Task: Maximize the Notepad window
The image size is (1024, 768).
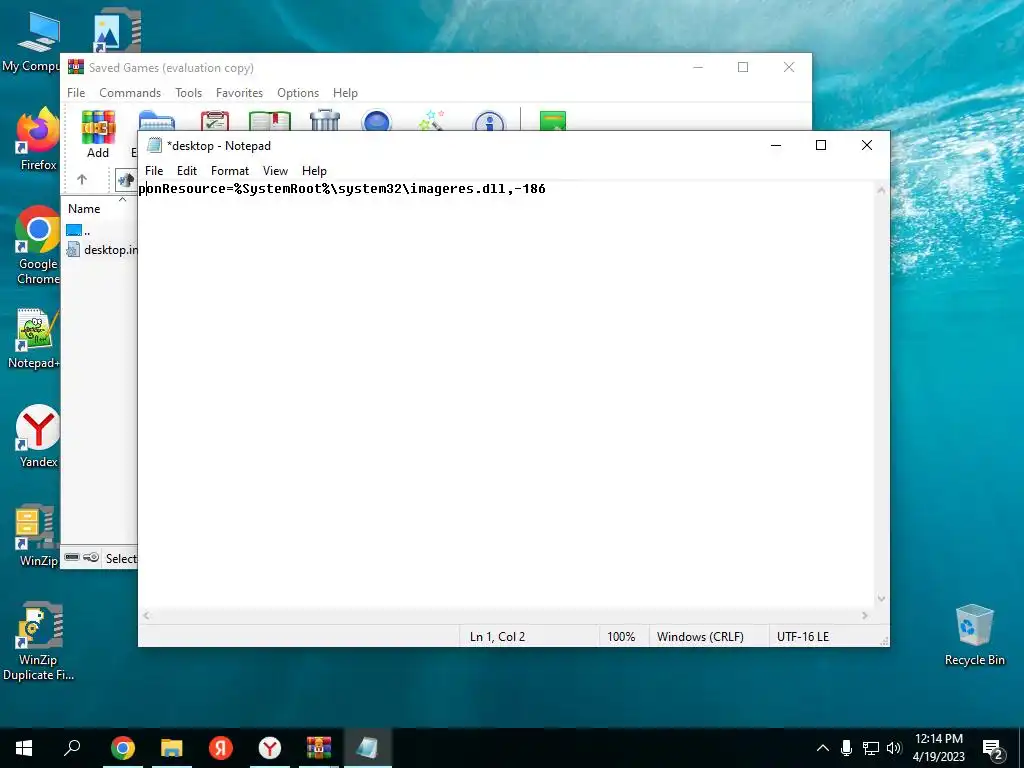Action: point(821,145)
